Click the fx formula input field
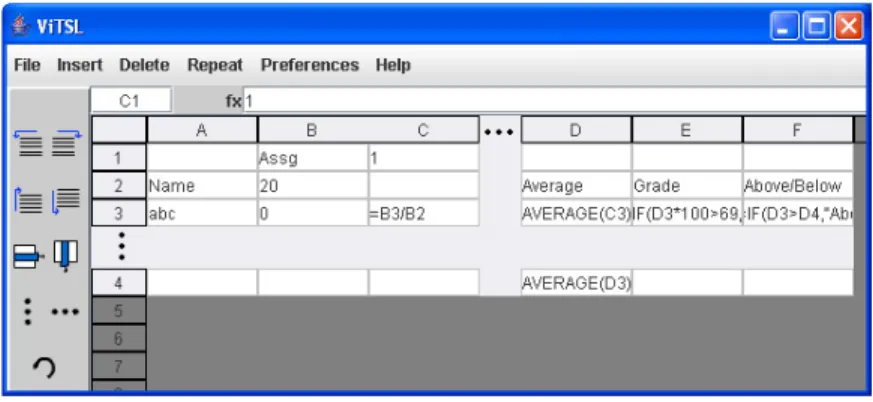This screenshot has height=402, width=873. [x=555, y=101]
